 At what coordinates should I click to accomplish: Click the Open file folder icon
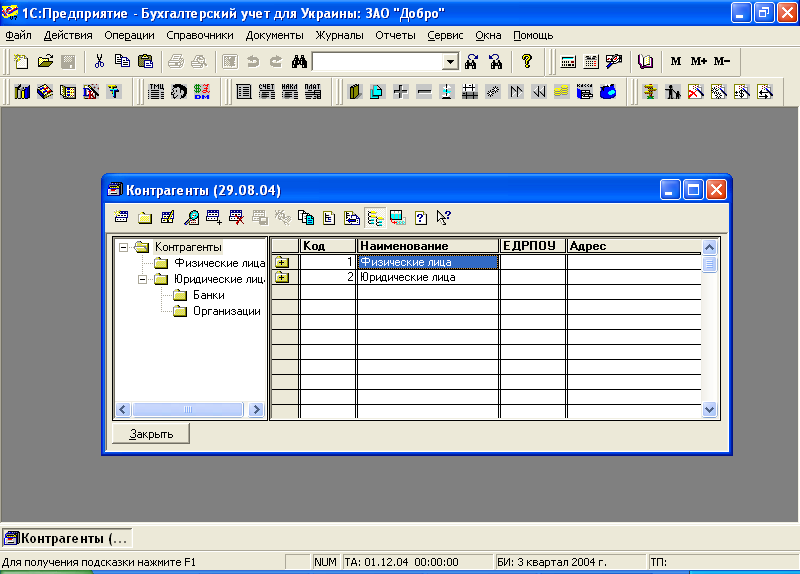(45, 62)
